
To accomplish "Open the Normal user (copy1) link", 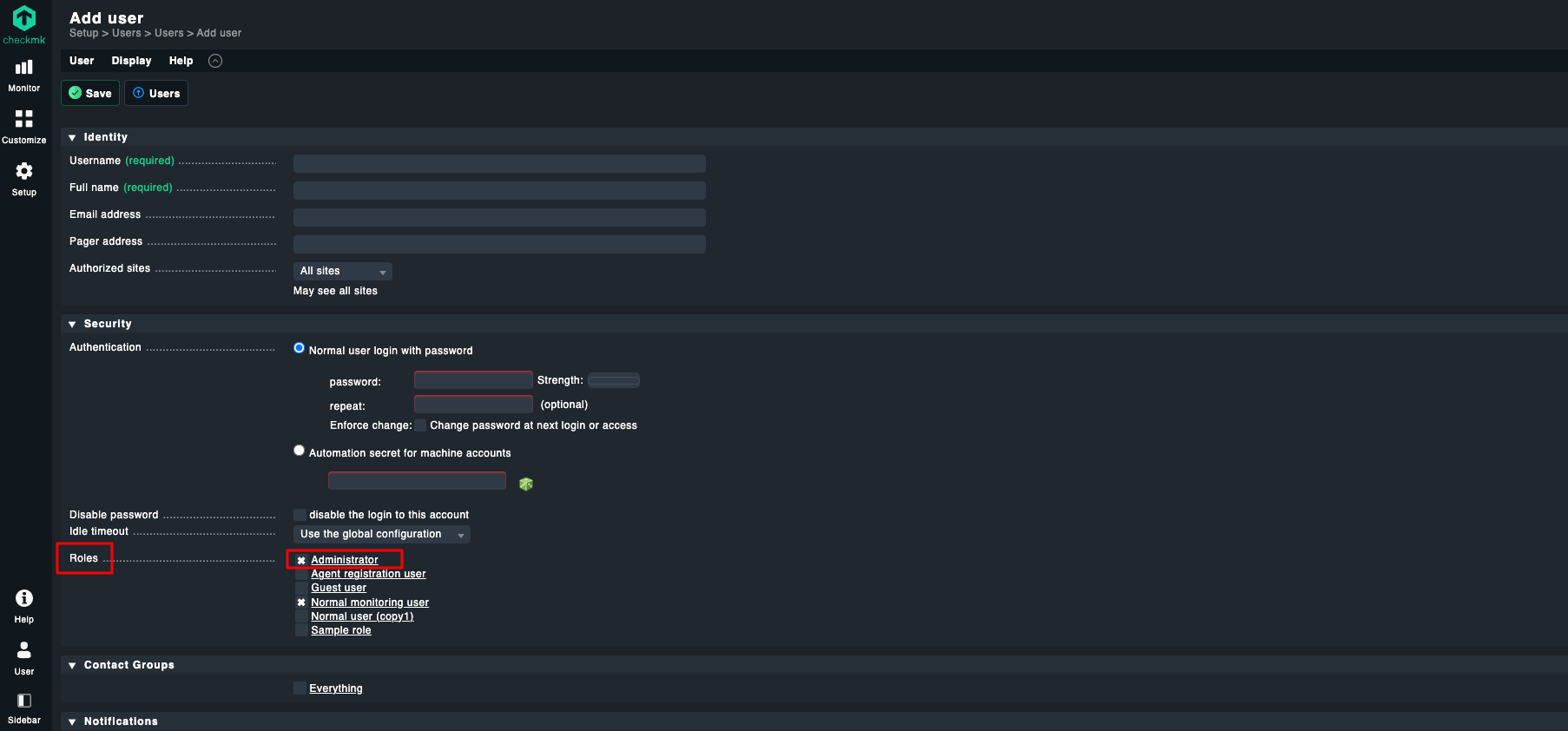I will coord(362,616).
